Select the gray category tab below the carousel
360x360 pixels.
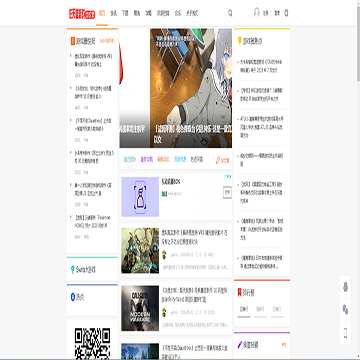pos(197,159)
